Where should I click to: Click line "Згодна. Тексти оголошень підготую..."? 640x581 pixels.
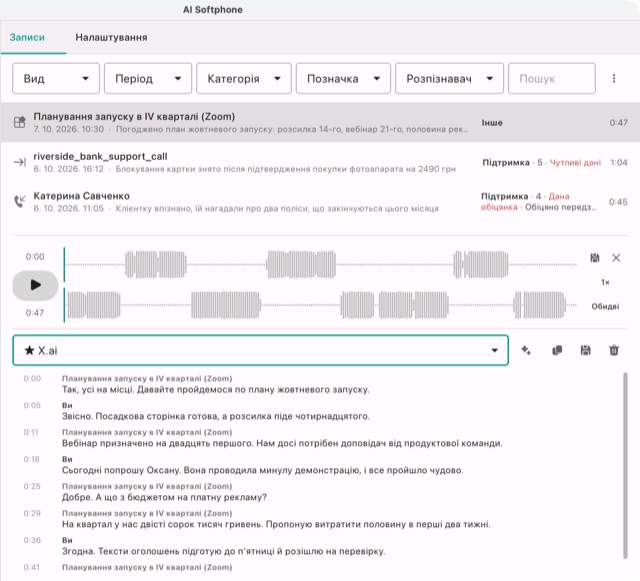pyautogui.click(x=223, y=551)
